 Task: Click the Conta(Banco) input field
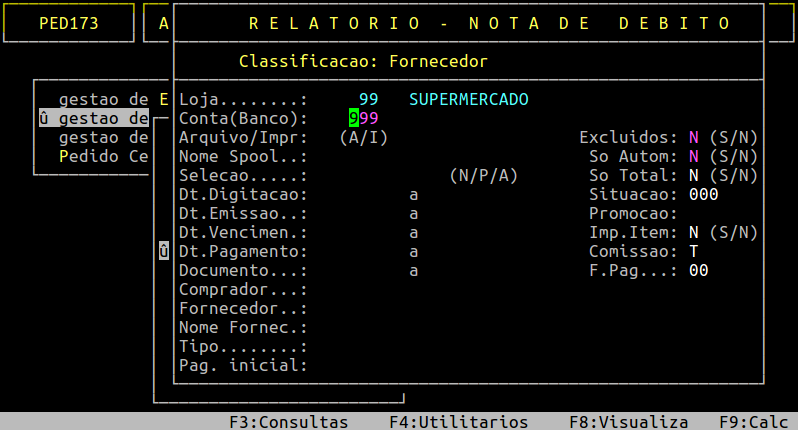(363, 118)
